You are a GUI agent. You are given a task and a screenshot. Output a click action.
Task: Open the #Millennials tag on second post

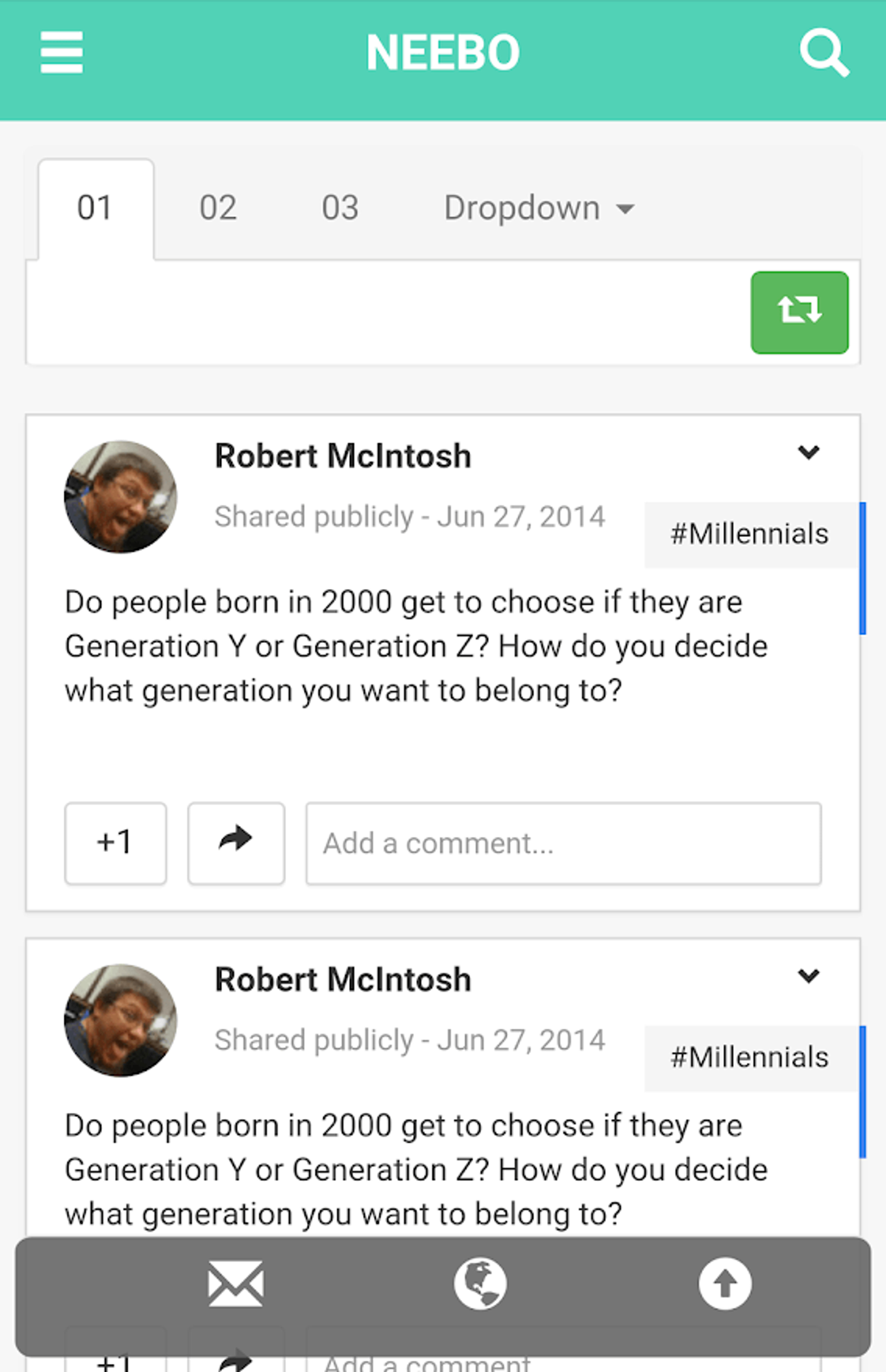click(749, 1057)
